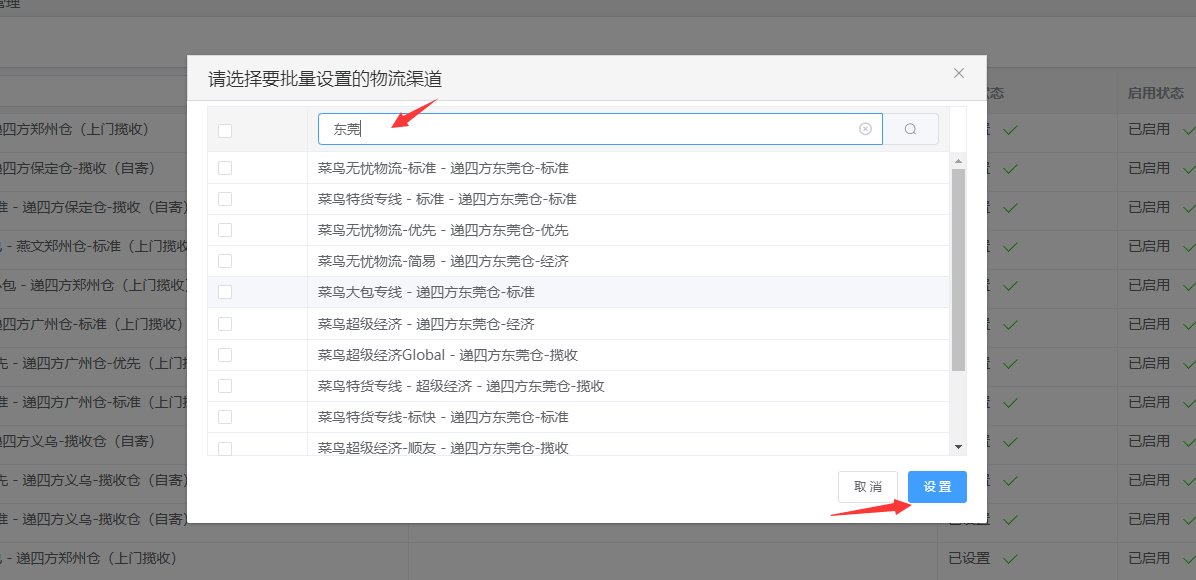1196x580 pixels.
Task: Select text 菜鸟无忧物流-标准 - 递四方东莞仓-标准
Action: point(443,168)
